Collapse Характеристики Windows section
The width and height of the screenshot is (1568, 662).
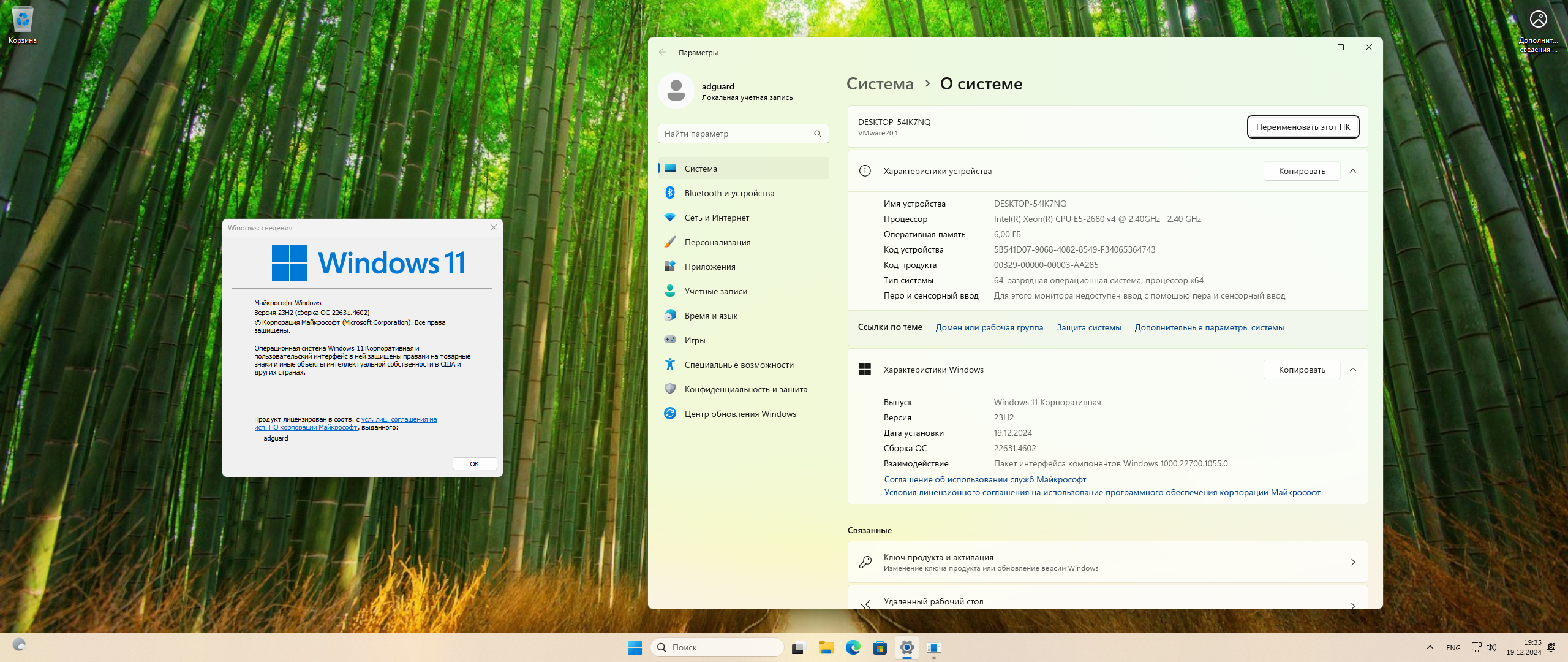(1353, 370)
